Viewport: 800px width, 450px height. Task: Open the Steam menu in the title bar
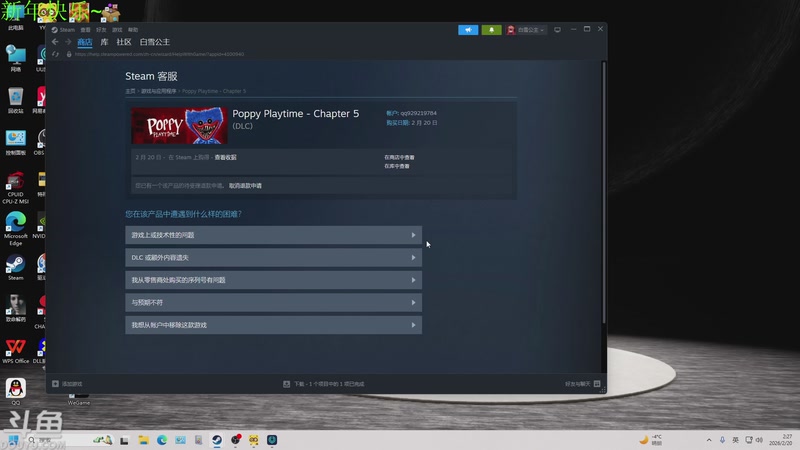63,30
